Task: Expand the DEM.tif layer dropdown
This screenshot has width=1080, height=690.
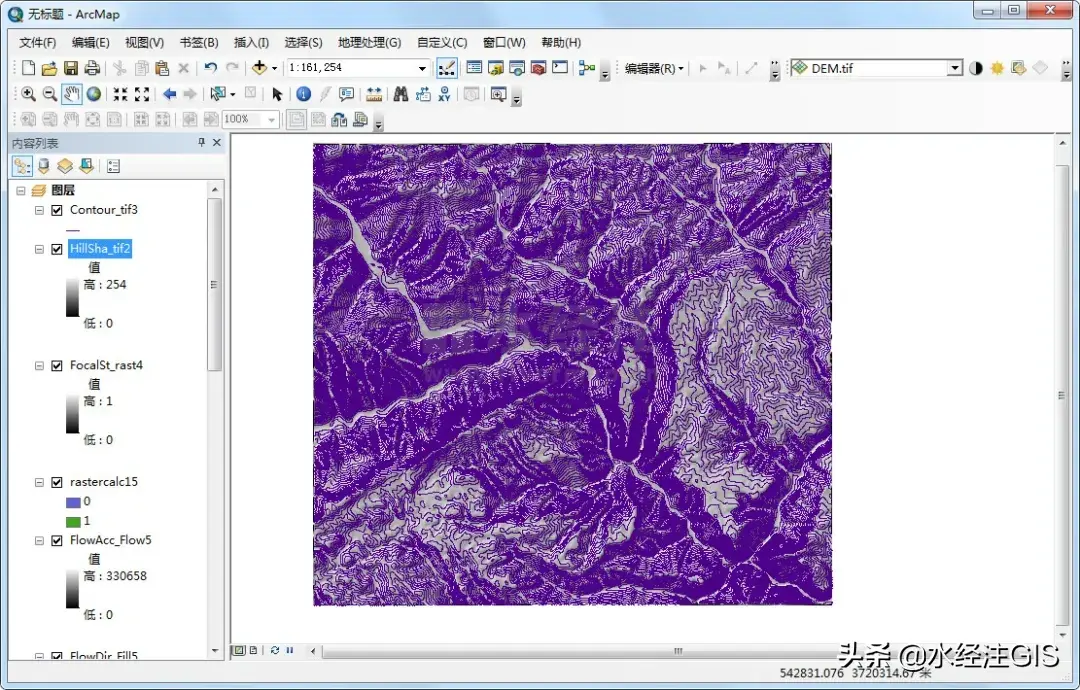Action: pos(955,68)
